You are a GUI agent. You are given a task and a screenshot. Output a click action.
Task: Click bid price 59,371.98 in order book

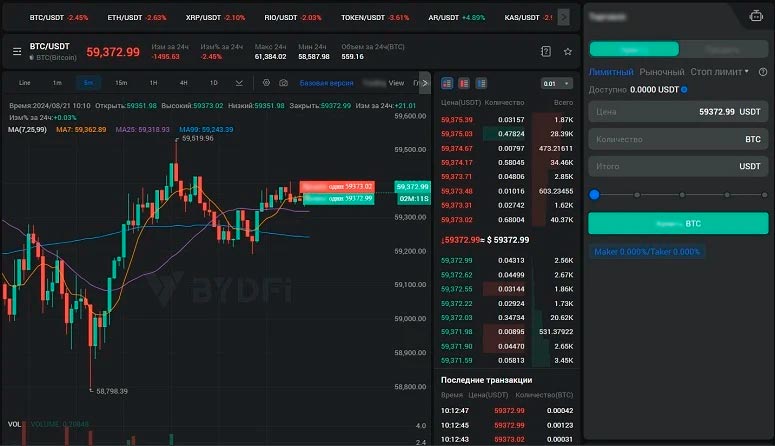click(457, 332)
